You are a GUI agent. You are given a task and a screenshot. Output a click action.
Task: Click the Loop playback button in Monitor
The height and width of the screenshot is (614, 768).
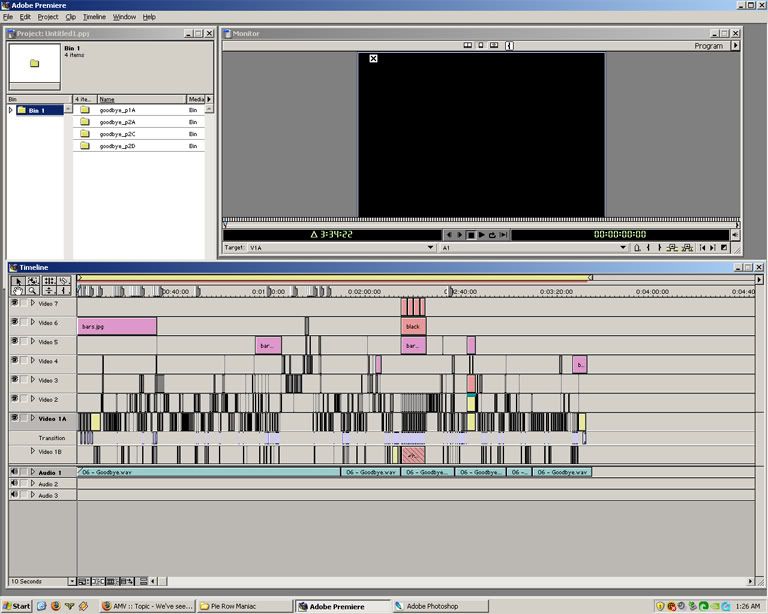[x=492, y=235]
